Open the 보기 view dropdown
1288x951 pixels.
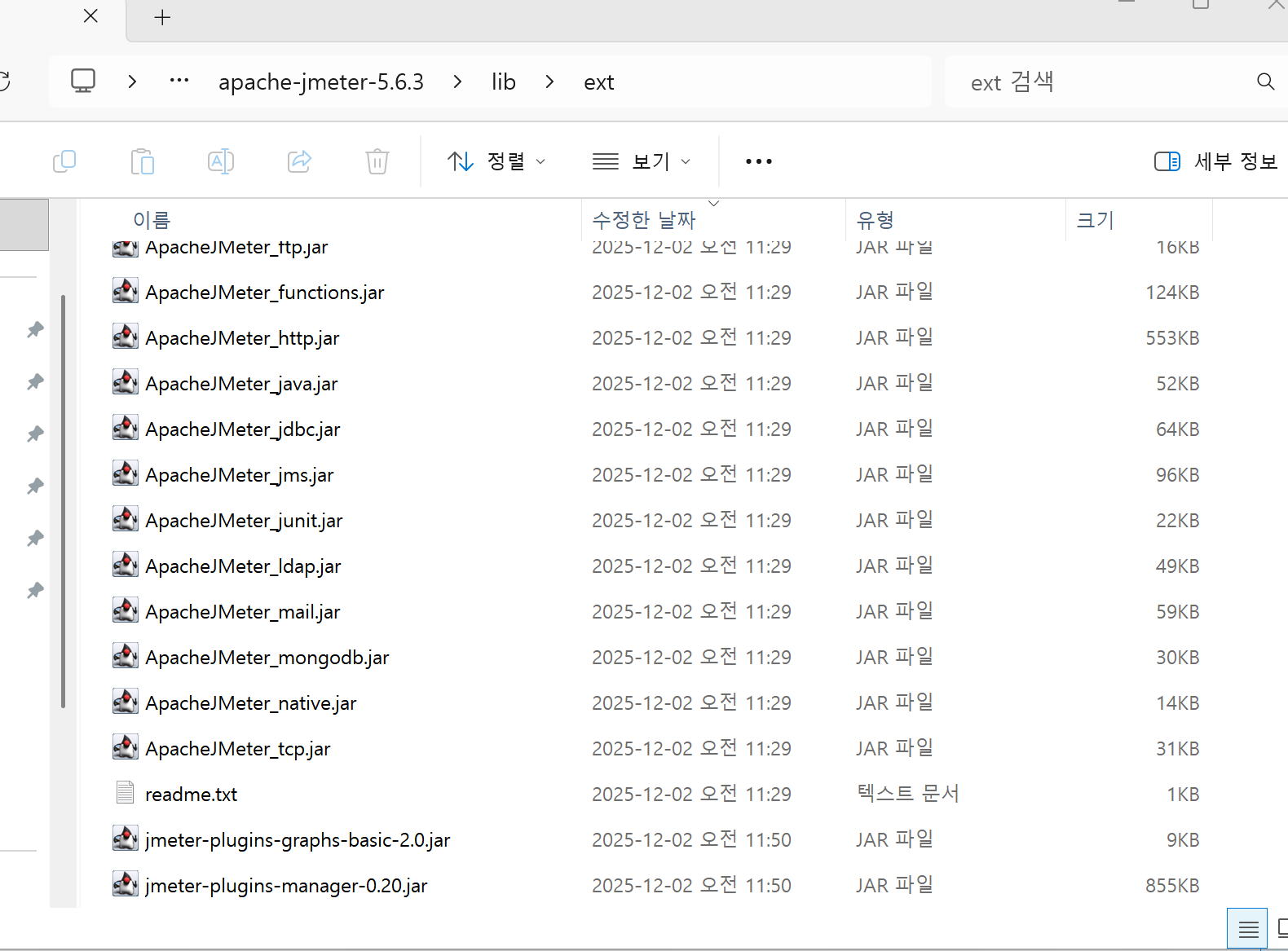pyautogui.click(x=642, y=161)
